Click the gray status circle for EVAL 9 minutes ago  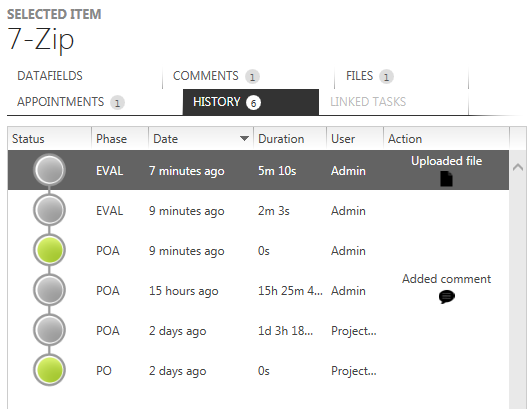tap(49, 210)
